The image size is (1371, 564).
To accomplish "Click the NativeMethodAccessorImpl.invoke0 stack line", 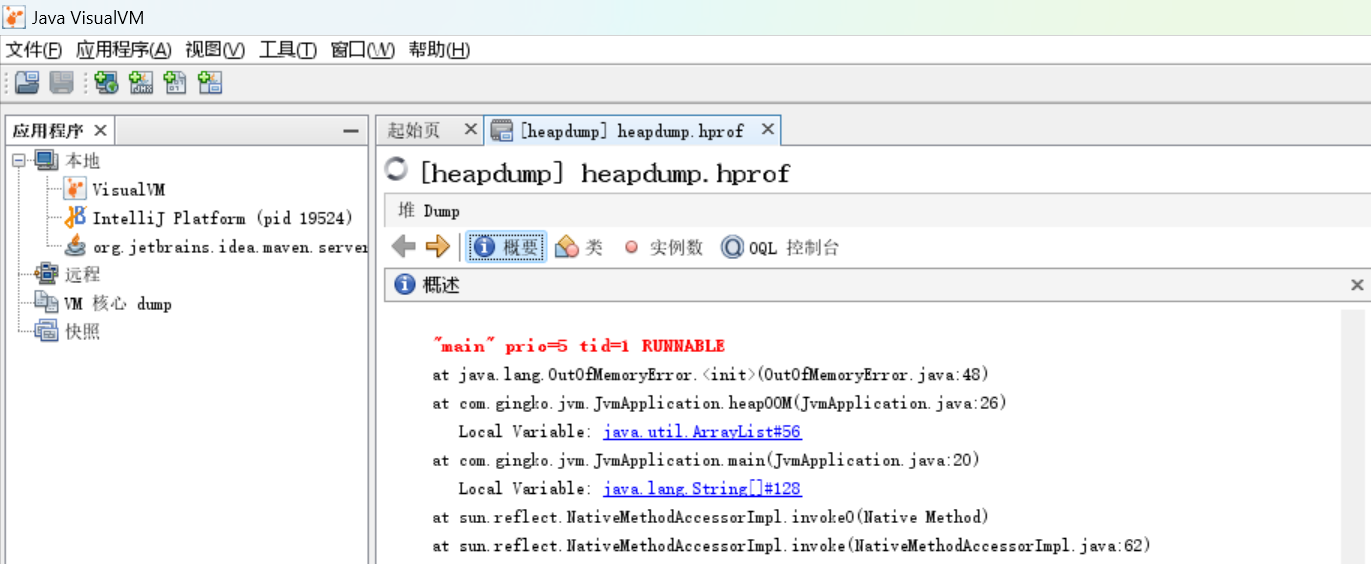I will point(710,517).
